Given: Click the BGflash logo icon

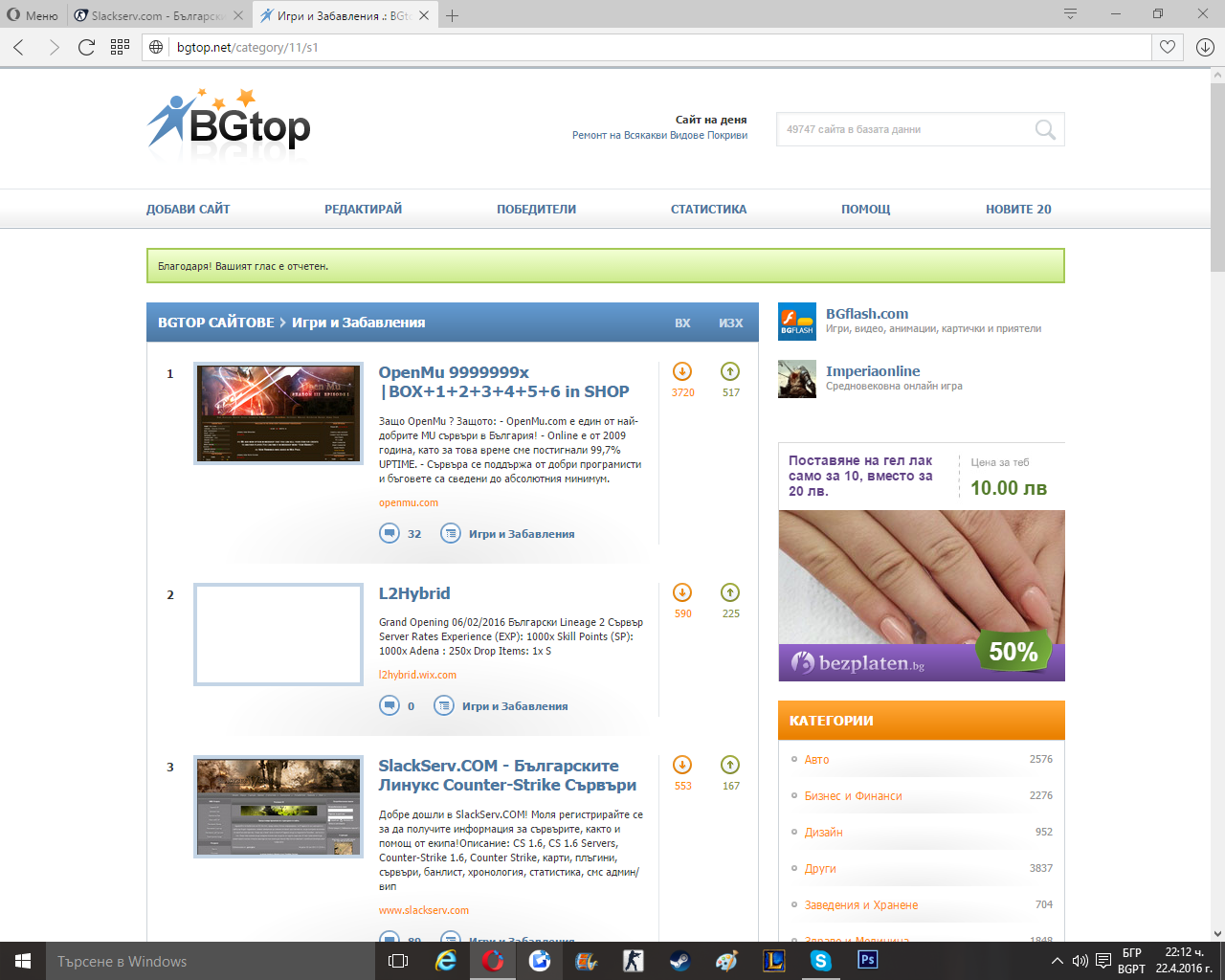Looking at the screenshot, I should point(797,322).
